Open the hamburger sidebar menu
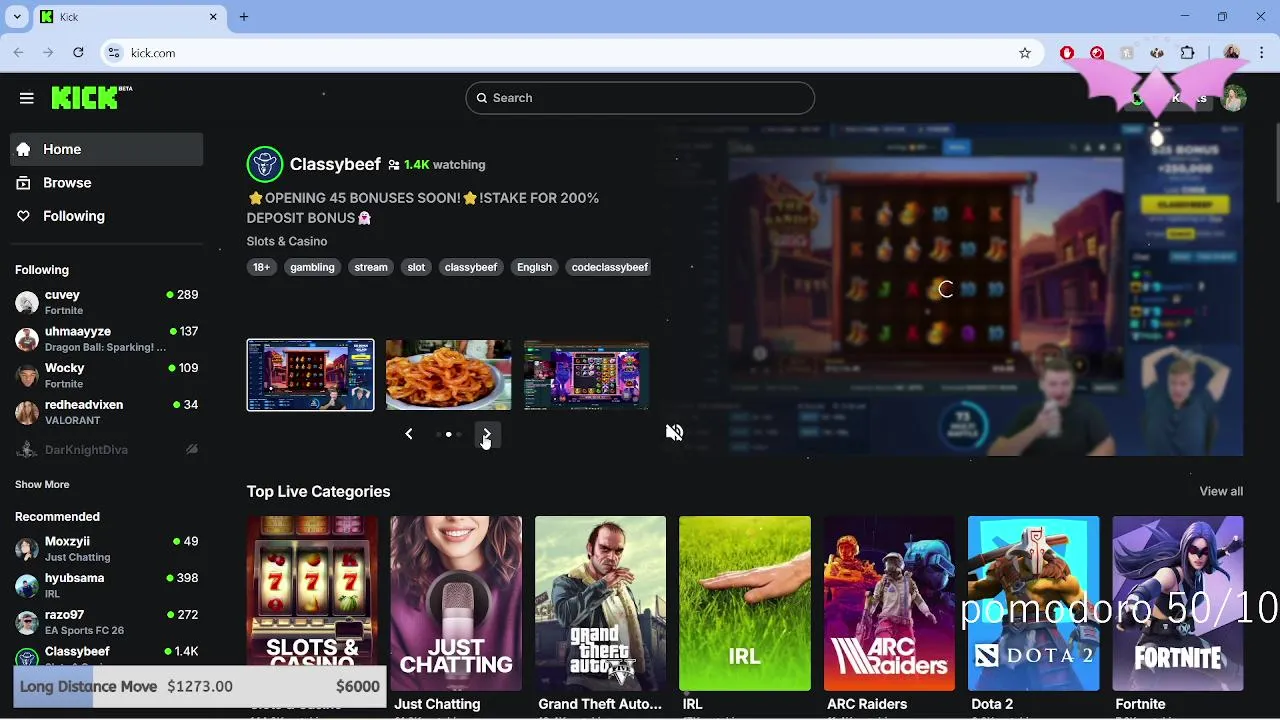 coord(27,98)
